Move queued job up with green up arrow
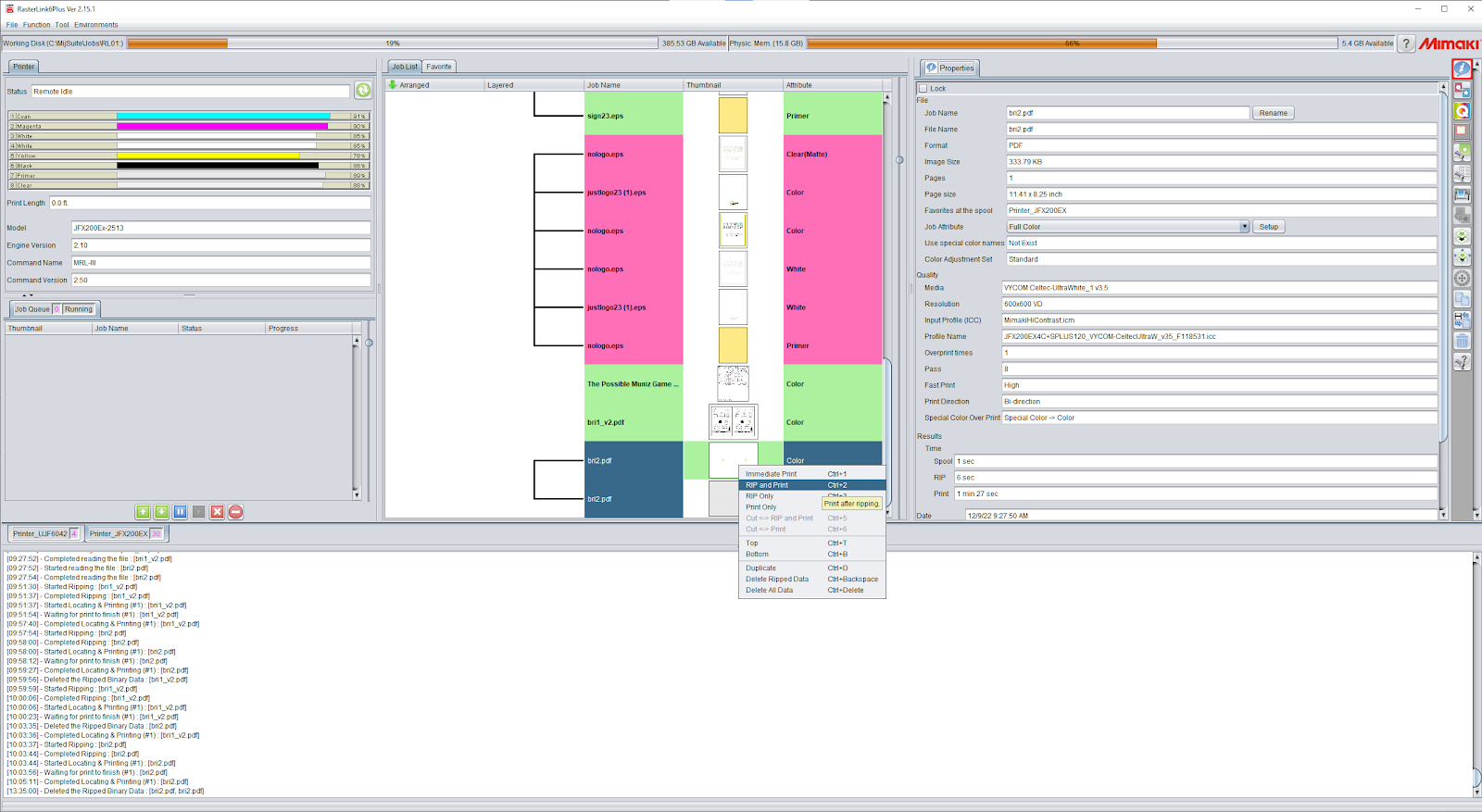Image resolution: width=1482 pixels, height=812 pixels. (x=143, y=512)
